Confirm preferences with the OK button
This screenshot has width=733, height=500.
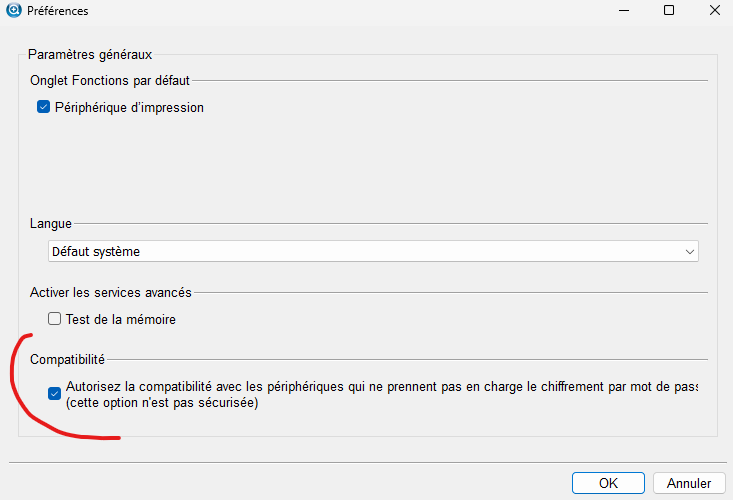coord(608,483)
